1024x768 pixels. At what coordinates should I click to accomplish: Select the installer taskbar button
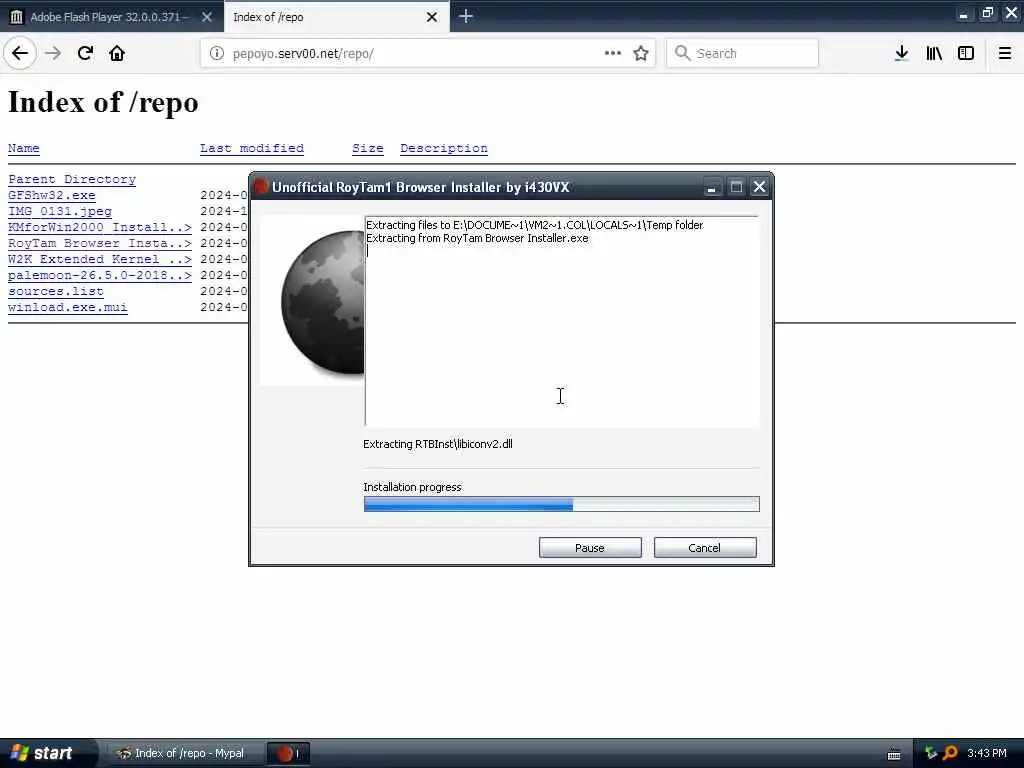[287, 753]
